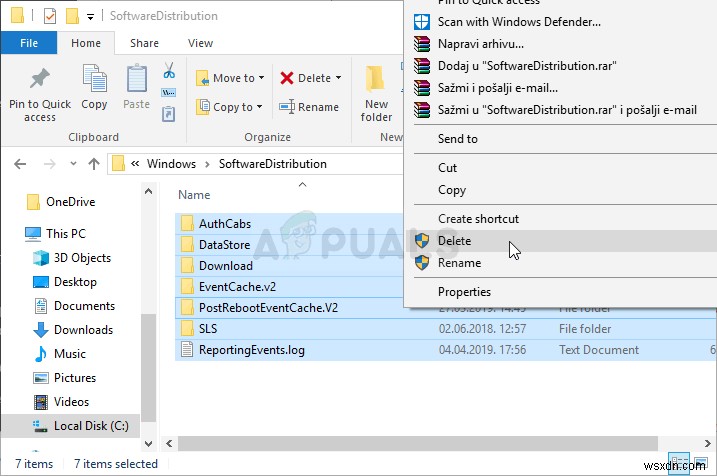Viewport: 717px width, 476px height.
Task: Click the Forward navigation arrow
Action: 49,164
